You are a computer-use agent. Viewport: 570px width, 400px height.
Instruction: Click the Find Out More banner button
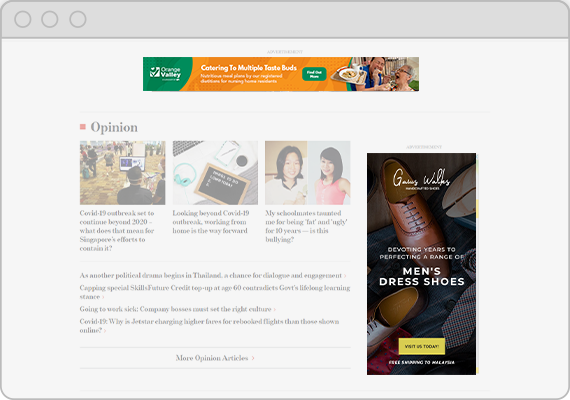314,74
